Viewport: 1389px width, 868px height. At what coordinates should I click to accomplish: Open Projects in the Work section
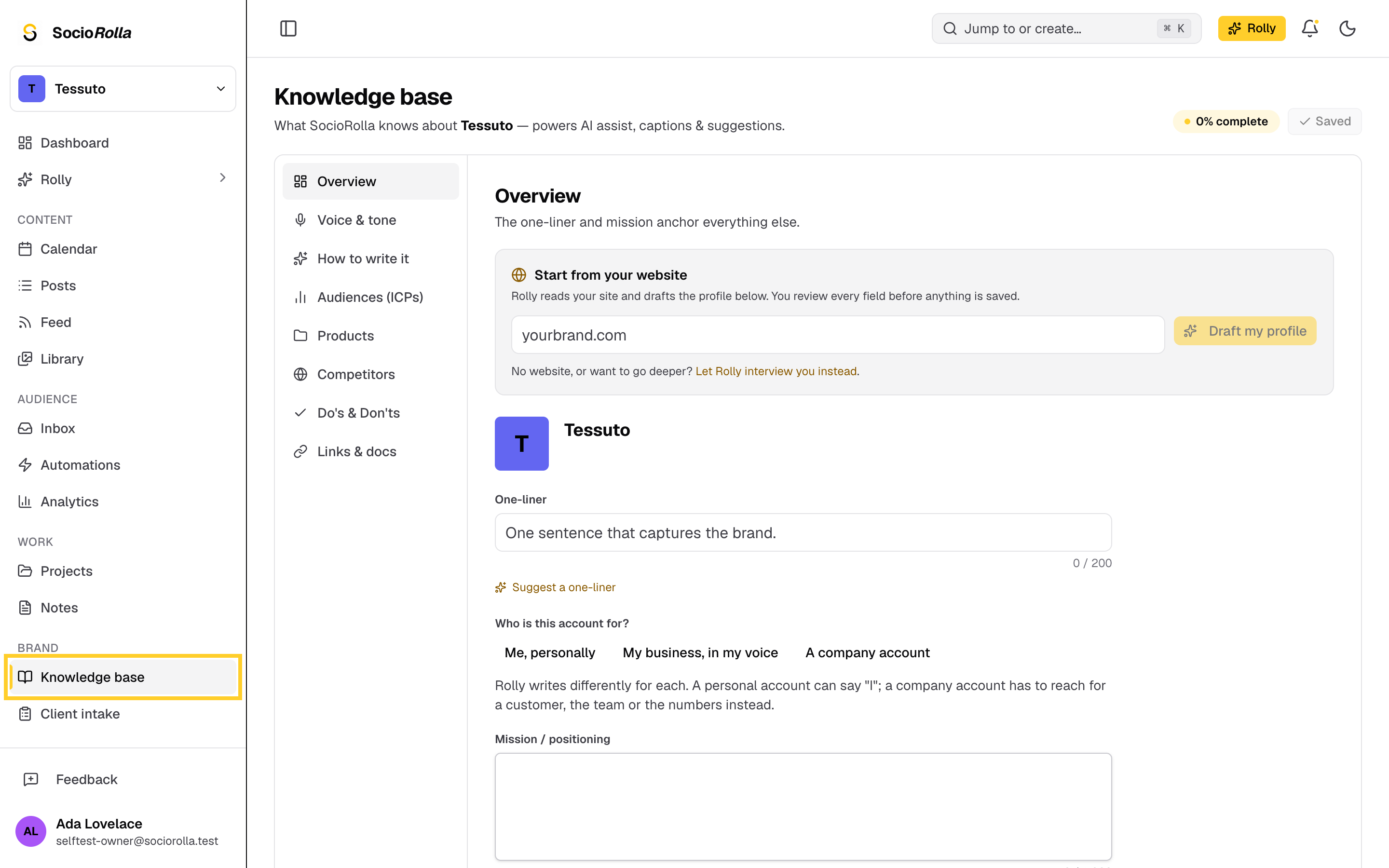click(123, 571)
